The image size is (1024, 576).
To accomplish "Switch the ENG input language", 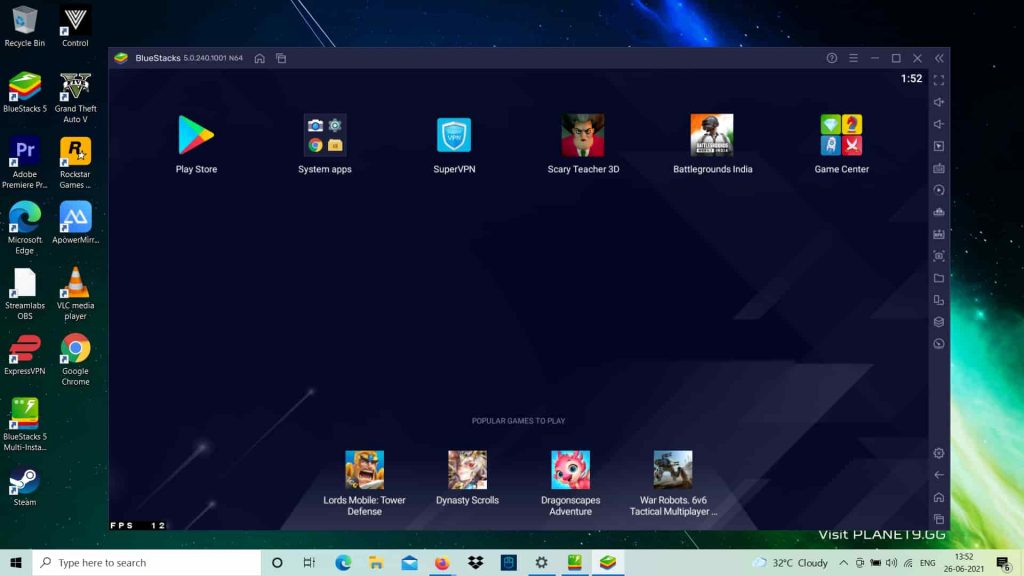I will [927, 563].
